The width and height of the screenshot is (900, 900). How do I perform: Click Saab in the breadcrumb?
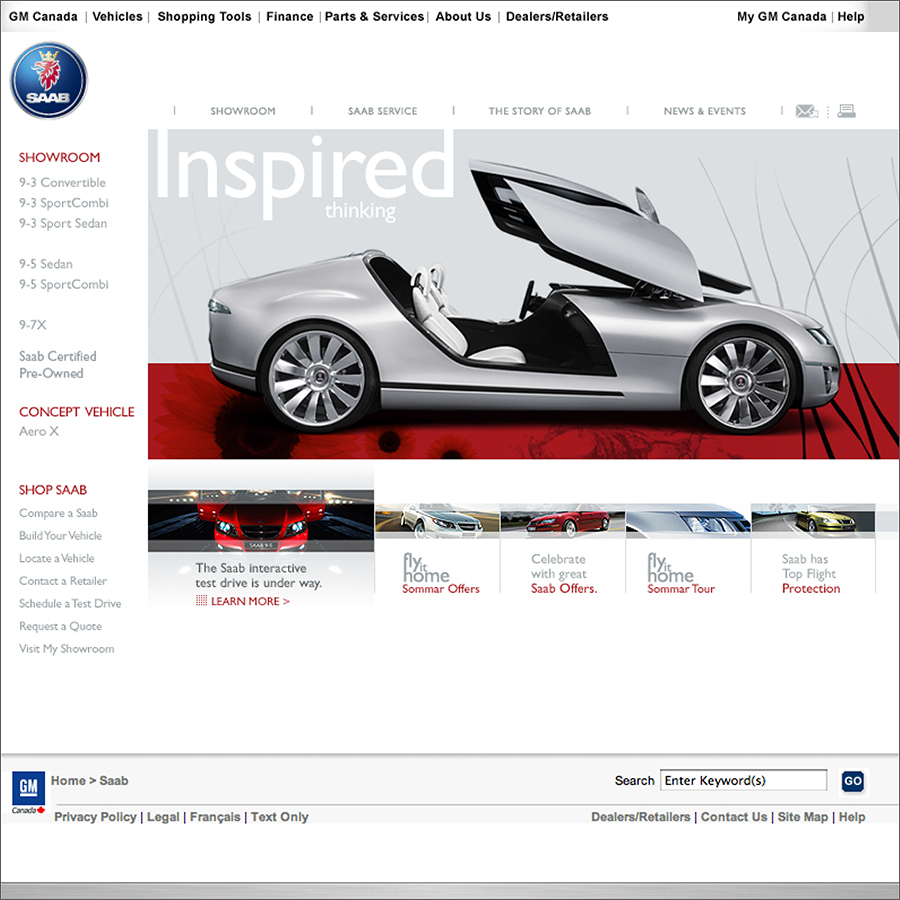[114, 781]
